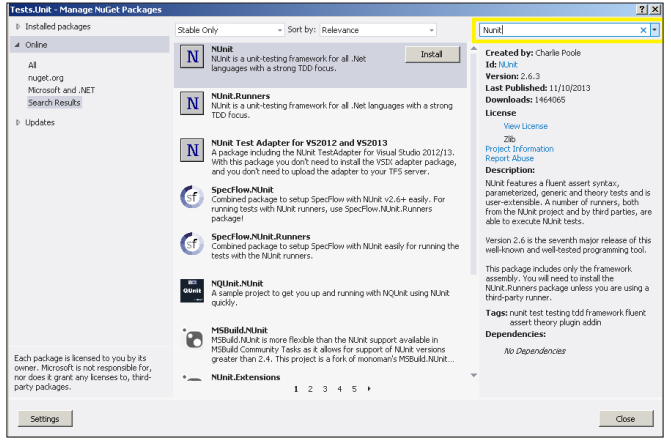Clear the search box with the X icon
The height and width of the screenshot is (443, 671).
[x=643, y=30]
